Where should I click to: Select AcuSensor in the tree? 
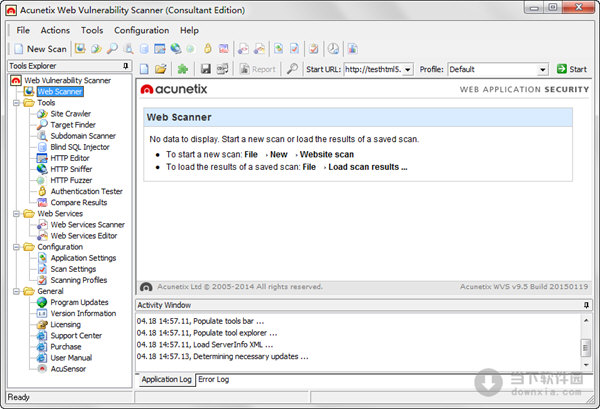(x=68, y=369)
